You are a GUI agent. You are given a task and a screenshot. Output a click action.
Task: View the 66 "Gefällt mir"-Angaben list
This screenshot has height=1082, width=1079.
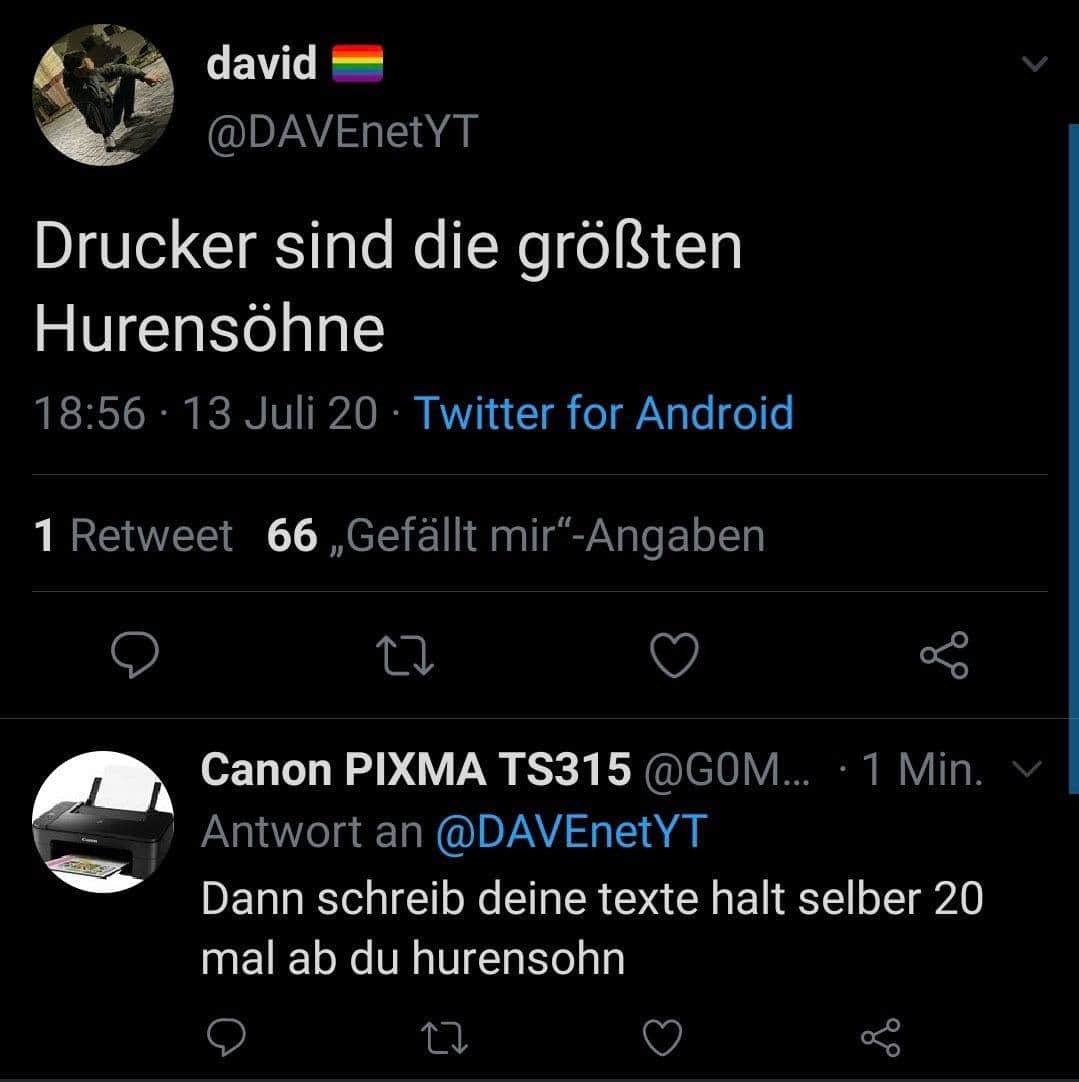click(515, 536)
